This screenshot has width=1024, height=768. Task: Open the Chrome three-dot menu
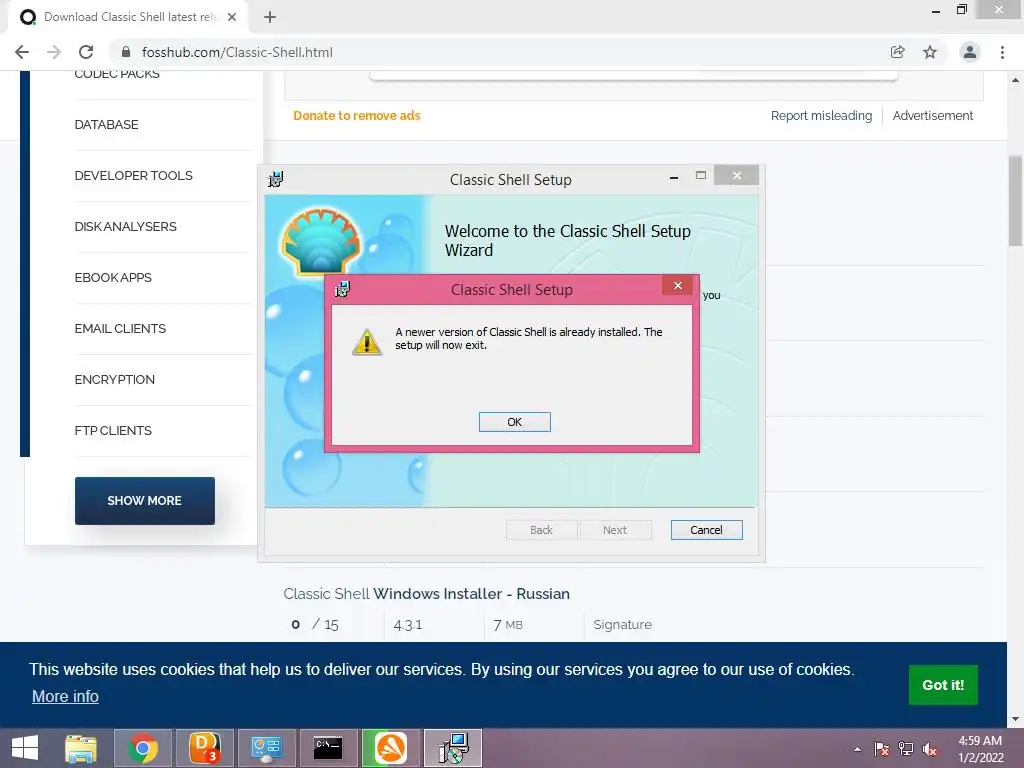click(x=1002, y=52)
